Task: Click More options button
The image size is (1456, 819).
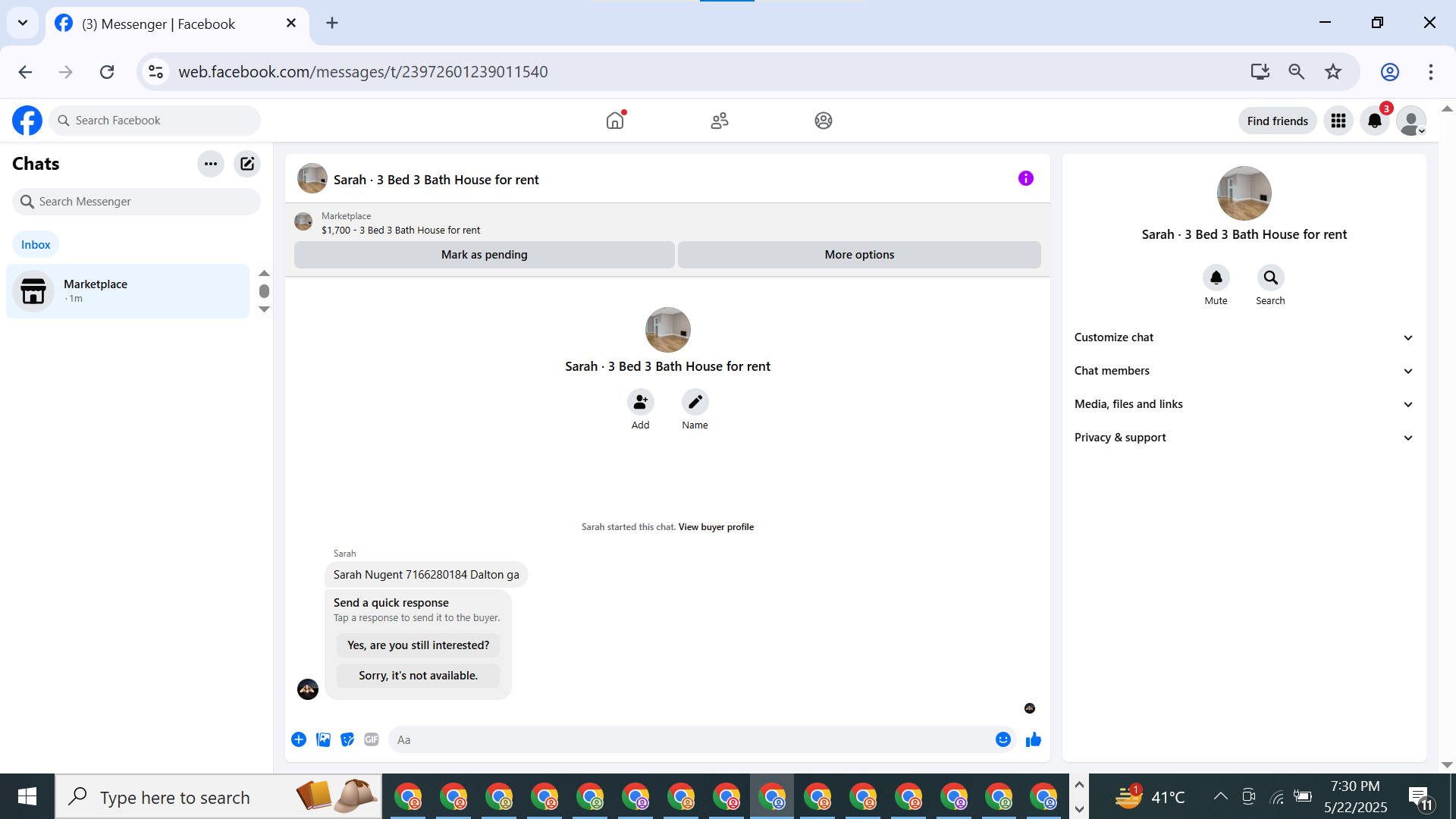Action: click(x=859, y=255)
